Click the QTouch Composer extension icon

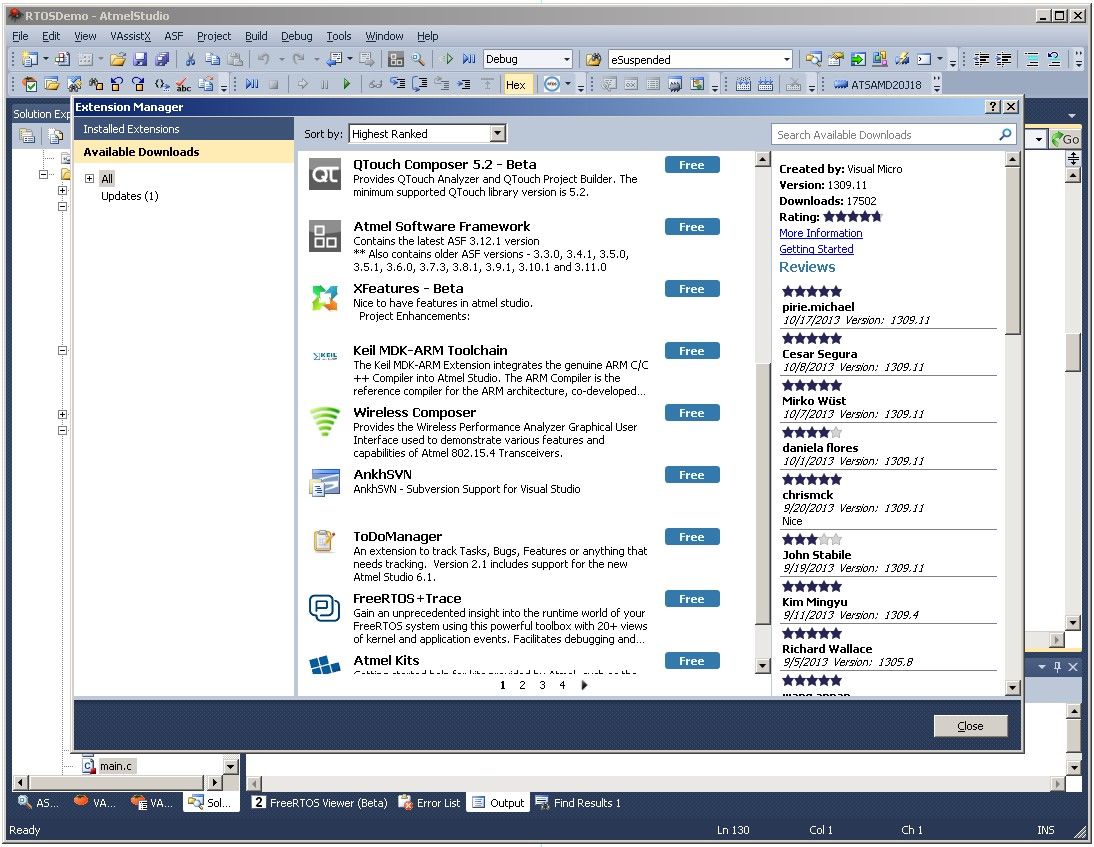325,174
